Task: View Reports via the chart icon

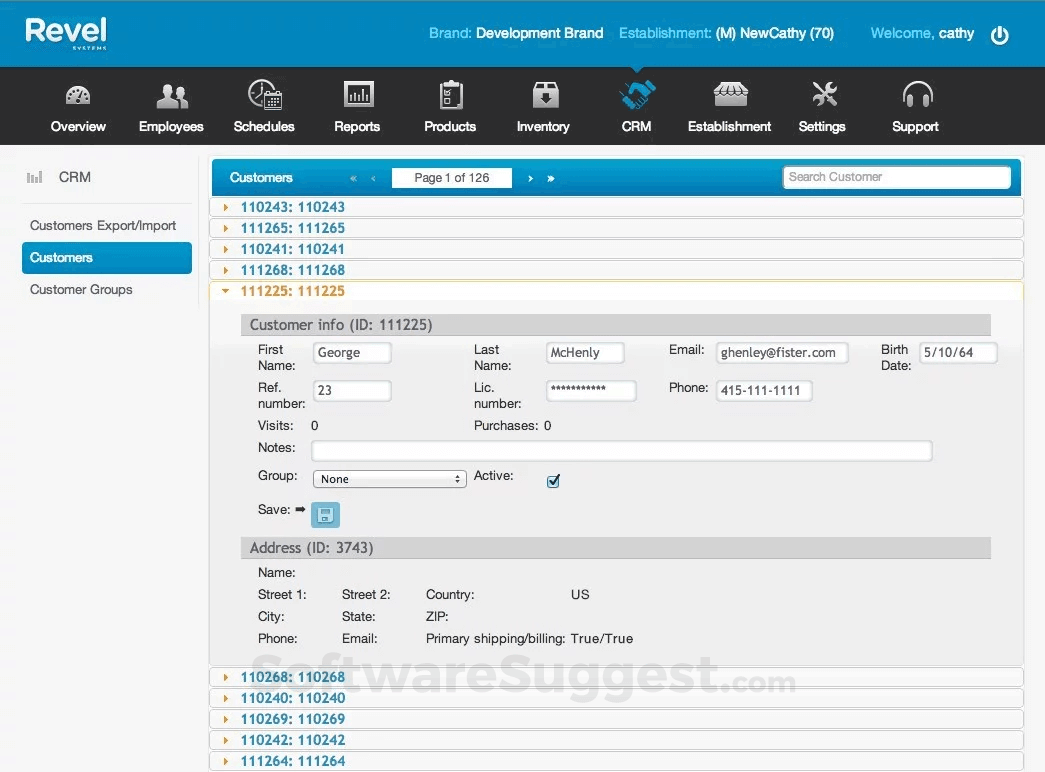Action: tap(357, 105)
